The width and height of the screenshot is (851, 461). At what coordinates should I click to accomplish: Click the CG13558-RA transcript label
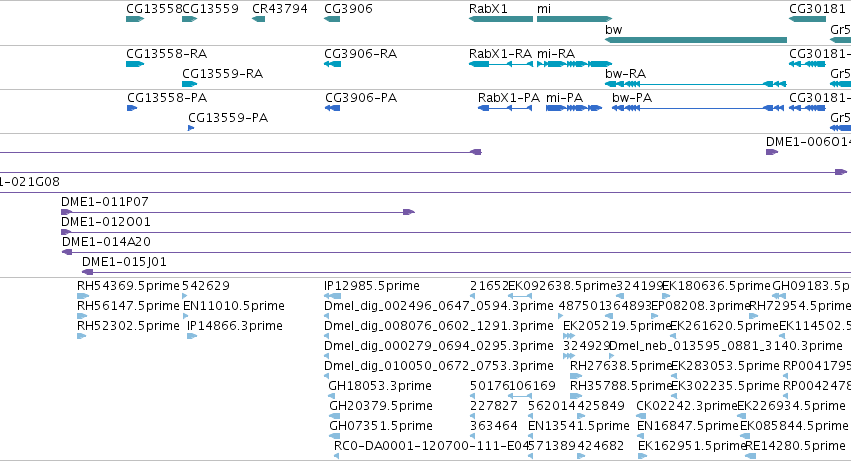coord(167,54)
